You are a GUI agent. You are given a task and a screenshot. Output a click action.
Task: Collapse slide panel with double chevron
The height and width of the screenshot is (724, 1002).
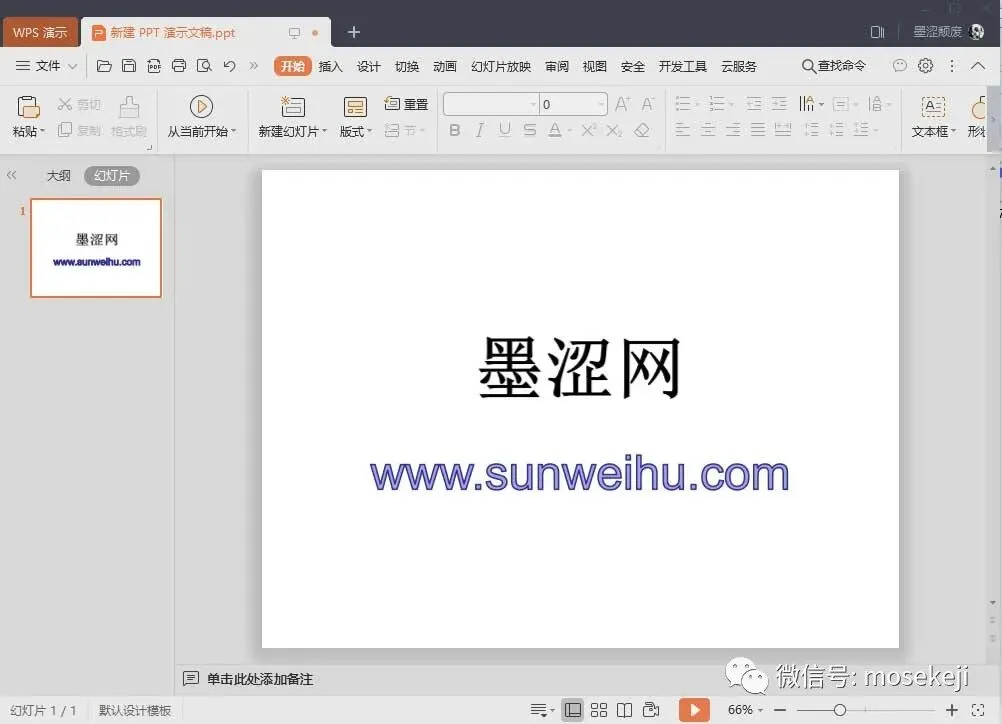coord(12,175)
